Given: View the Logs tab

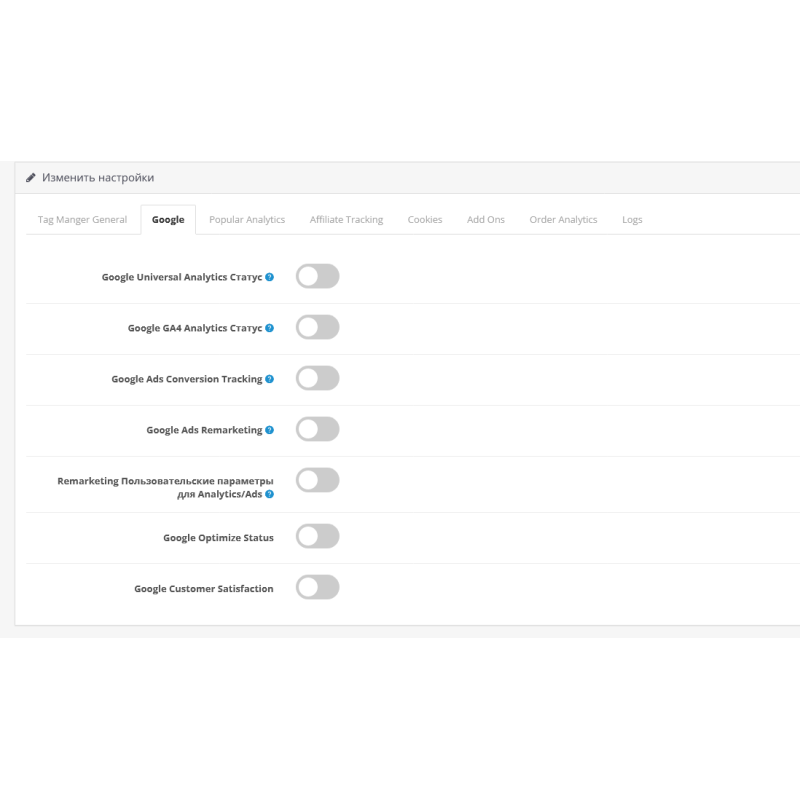Looking at the screenshot, I should click(x=632, y=219).
